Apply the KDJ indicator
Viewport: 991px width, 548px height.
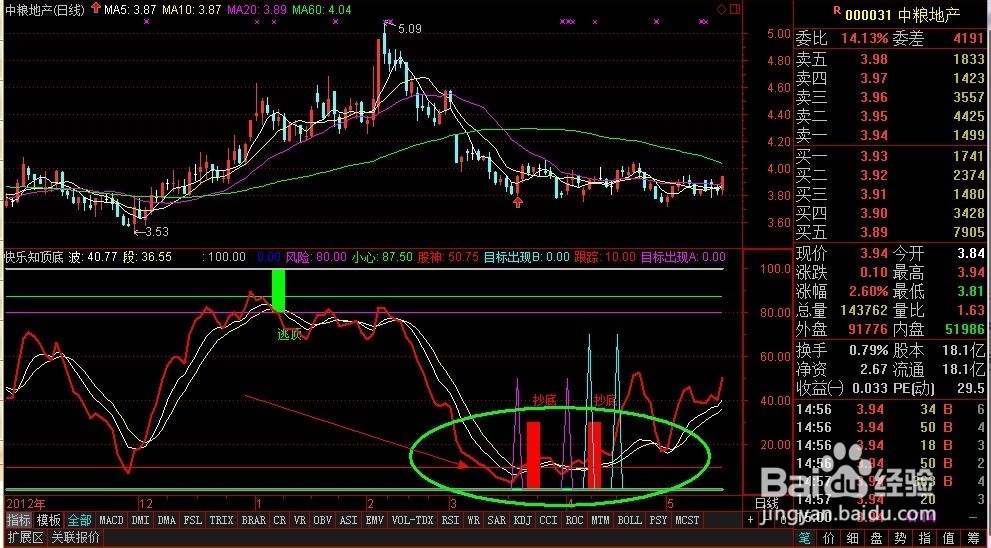[522, 520]
